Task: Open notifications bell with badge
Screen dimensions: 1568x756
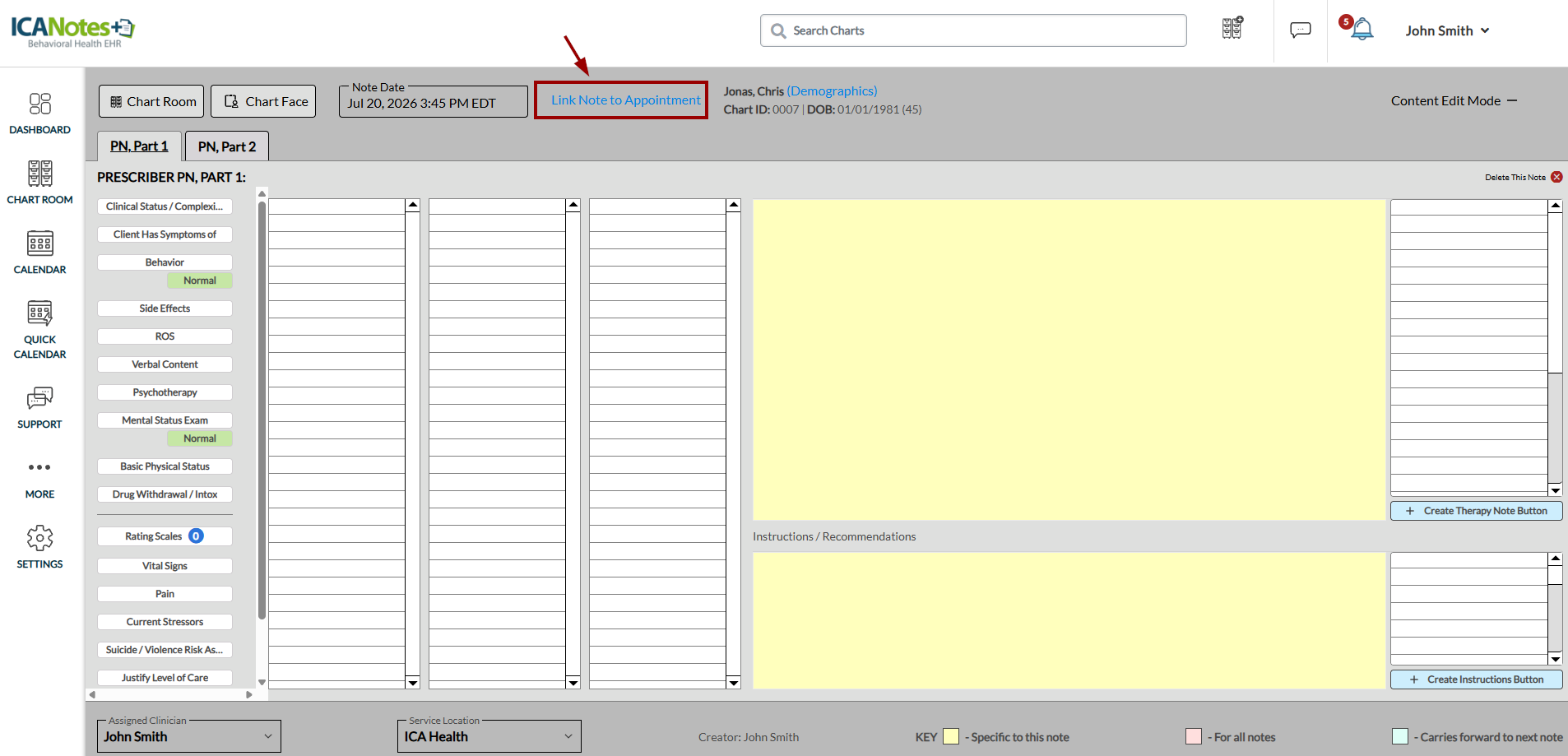Action: (1362, 30)
